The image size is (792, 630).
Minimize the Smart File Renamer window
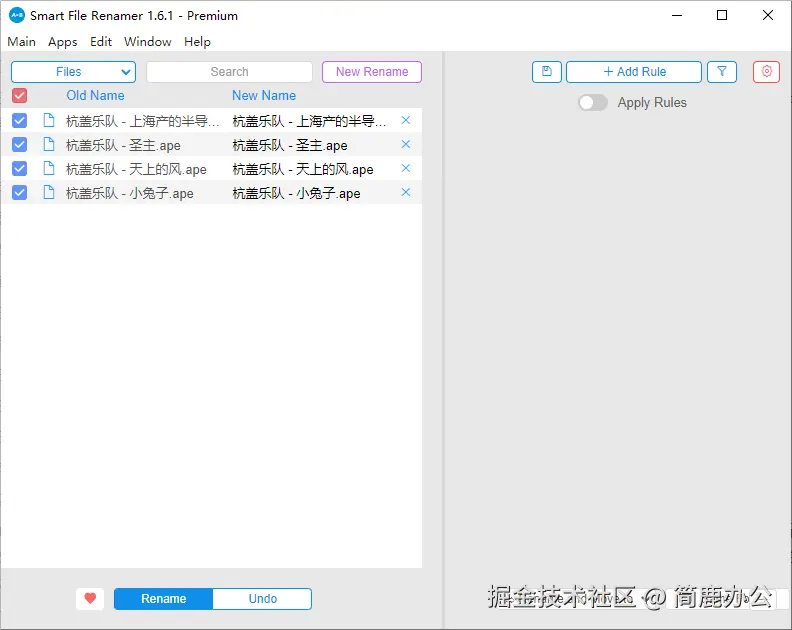677,16
